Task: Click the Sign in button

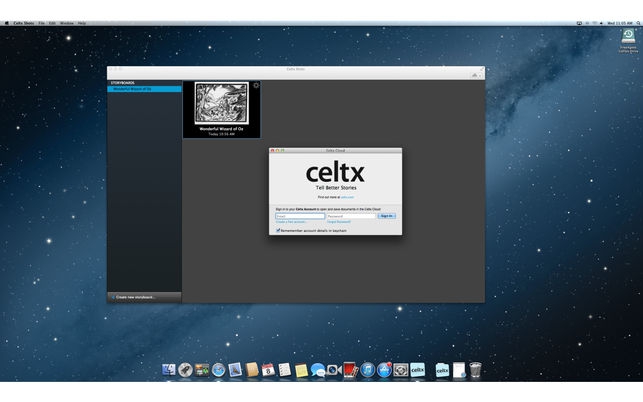Action: click(386, 216)
